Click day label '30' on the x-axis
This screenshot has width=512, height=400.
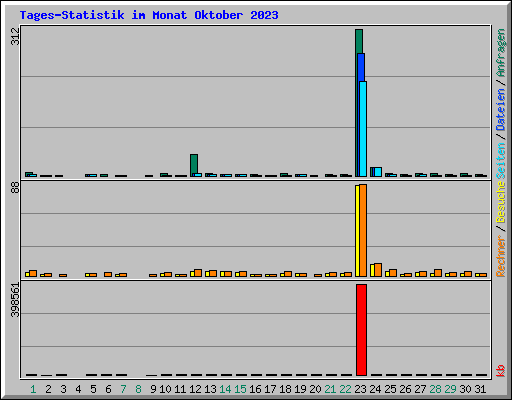(x=465, y=389)
